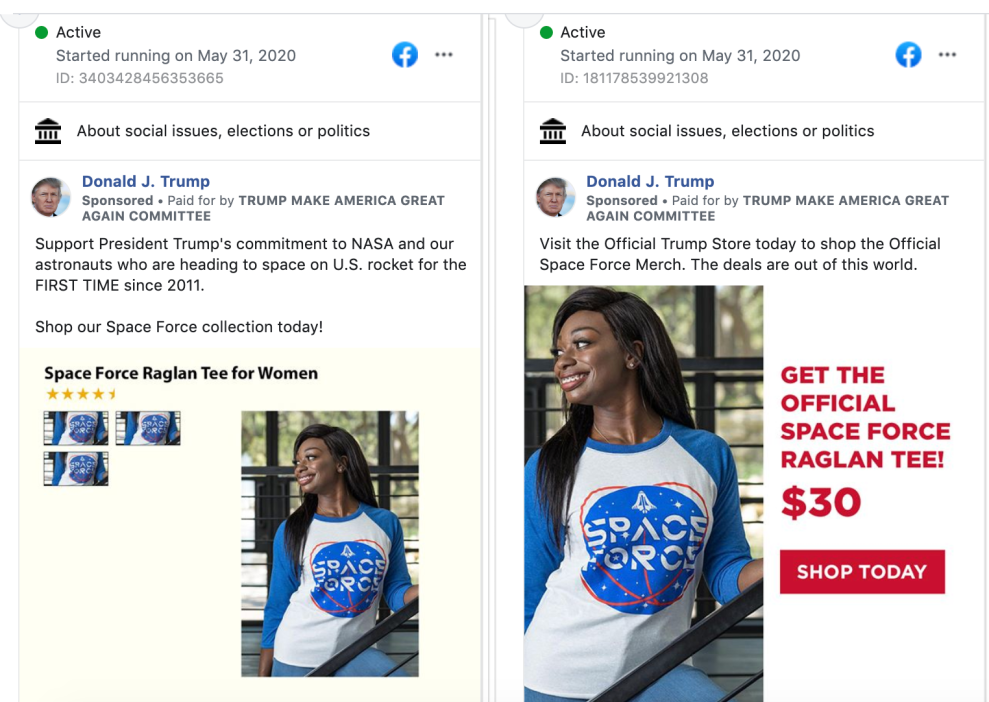Click the product photo in the left ad
Viewport: 989px width, 702px height.
pos(329,543)
